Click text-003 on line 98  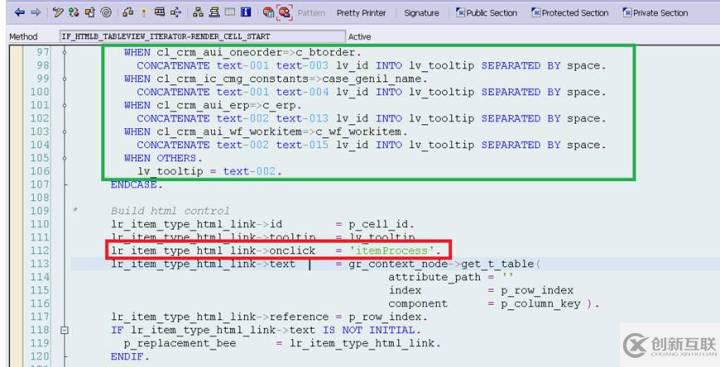point(302,65)
